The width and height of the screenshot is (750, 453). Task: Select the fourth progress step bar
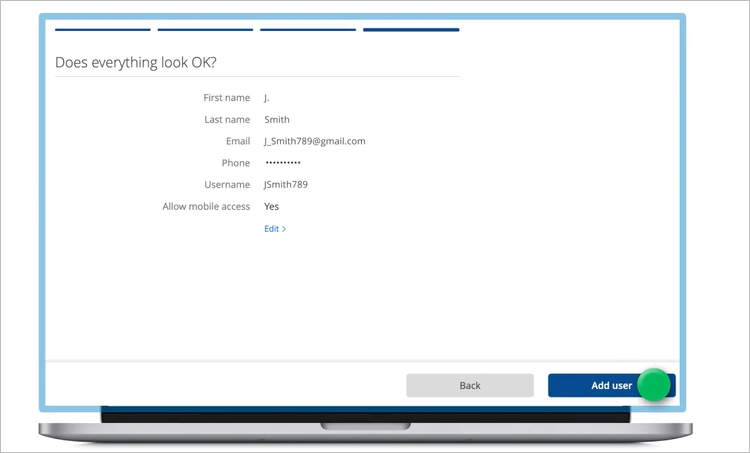click(x=411, y=30)
